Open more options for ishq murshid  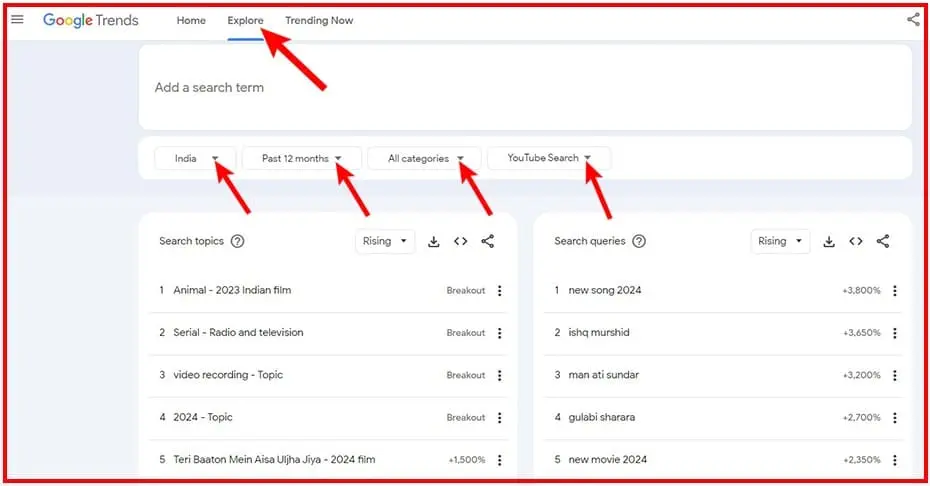coord(894,333)
